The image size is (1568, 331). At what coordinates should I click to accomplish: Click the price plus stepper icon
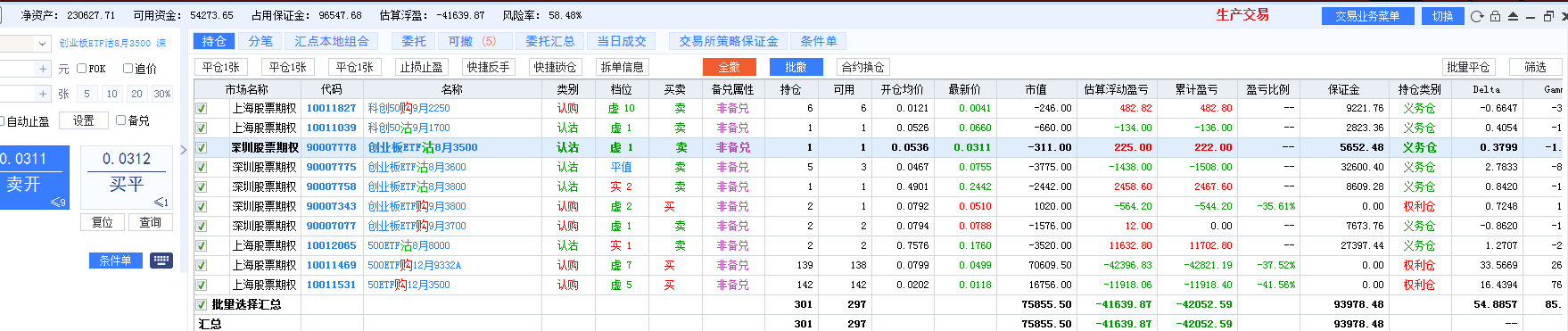pos(43,69)
